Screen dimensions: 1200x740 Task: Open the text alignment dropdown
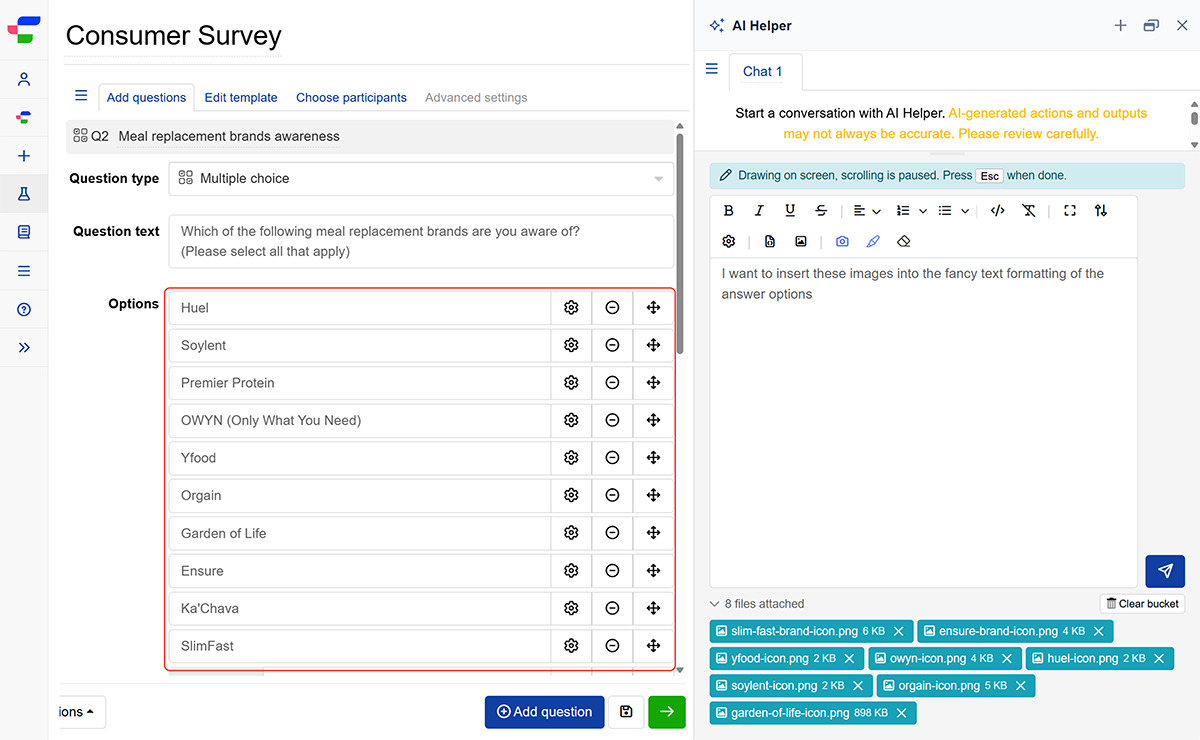coord(867,211)
